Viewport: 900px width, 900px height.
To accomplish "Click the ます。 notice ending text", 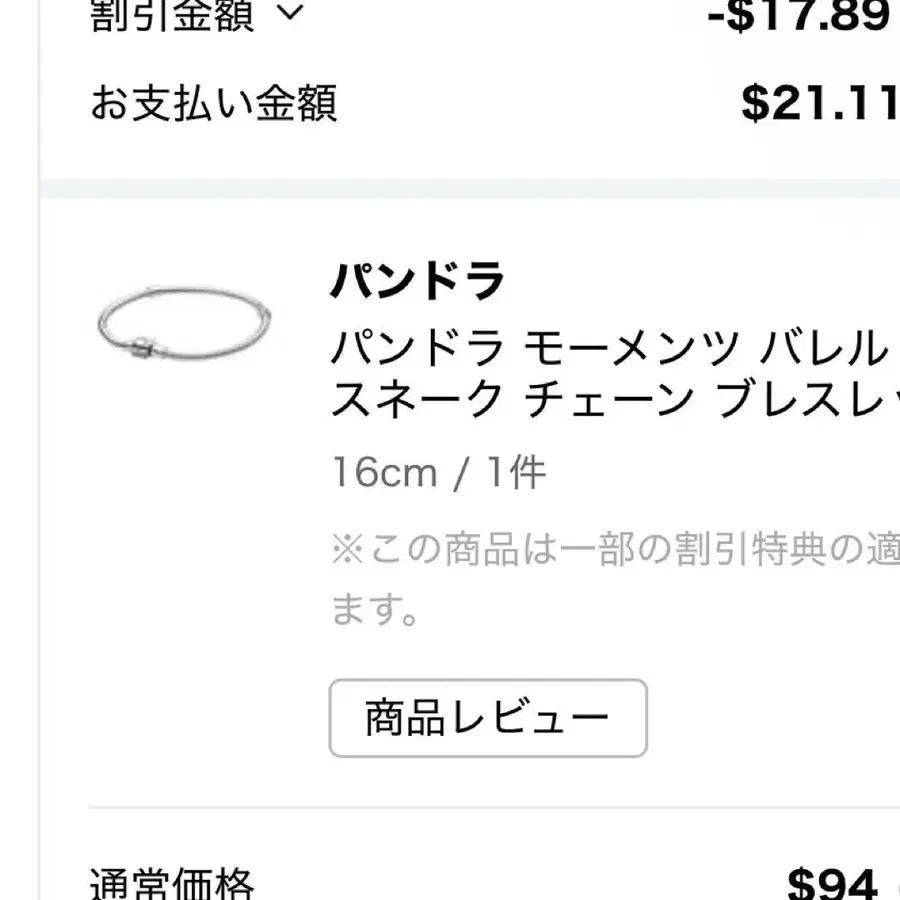I will [x=375, y=608].
